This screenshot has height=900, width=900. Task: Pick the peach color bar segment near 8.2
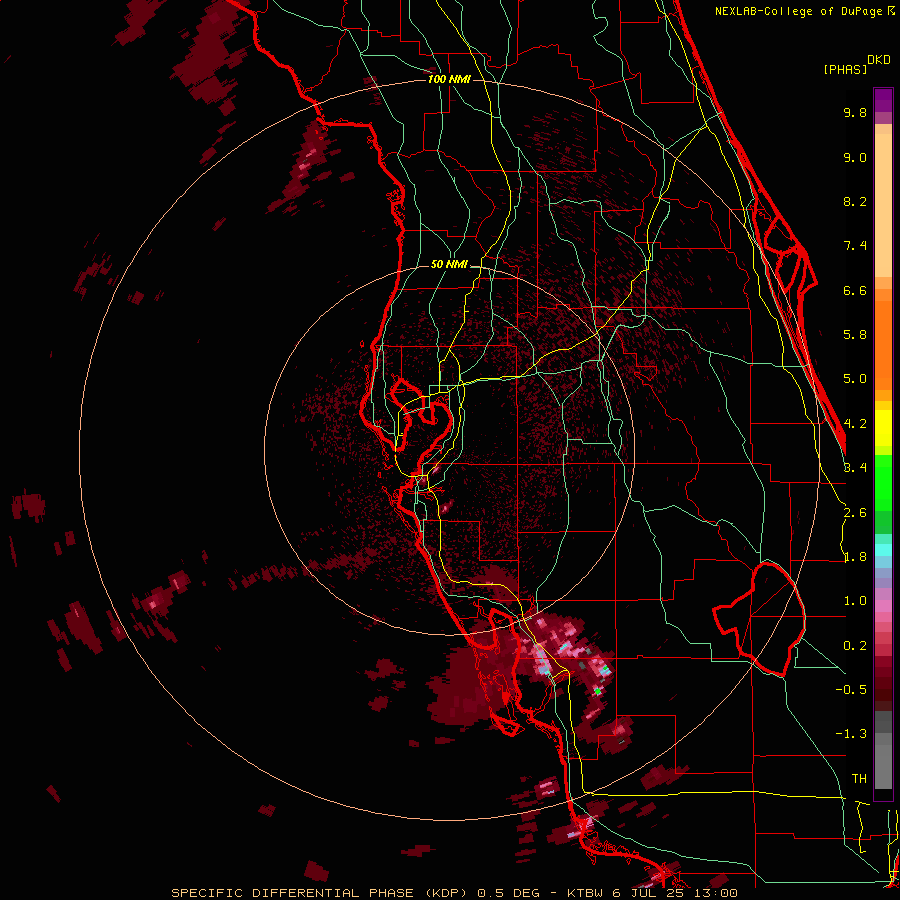click(x=883, y=204)
